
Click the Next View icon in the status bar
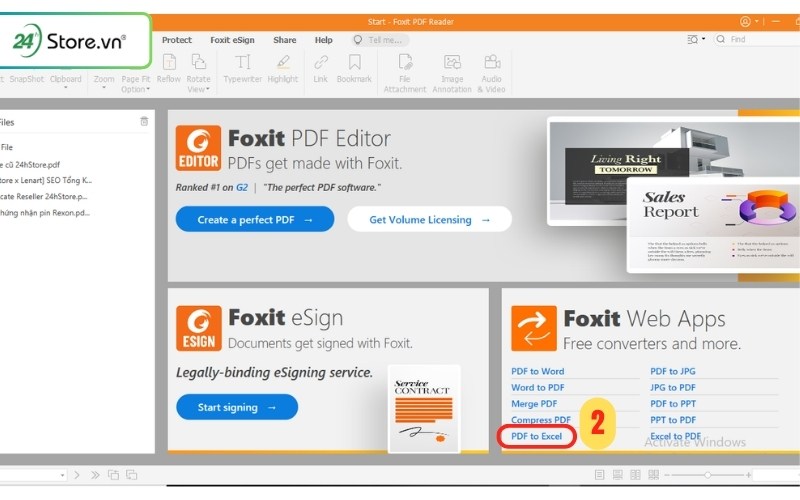click(132, 475)
